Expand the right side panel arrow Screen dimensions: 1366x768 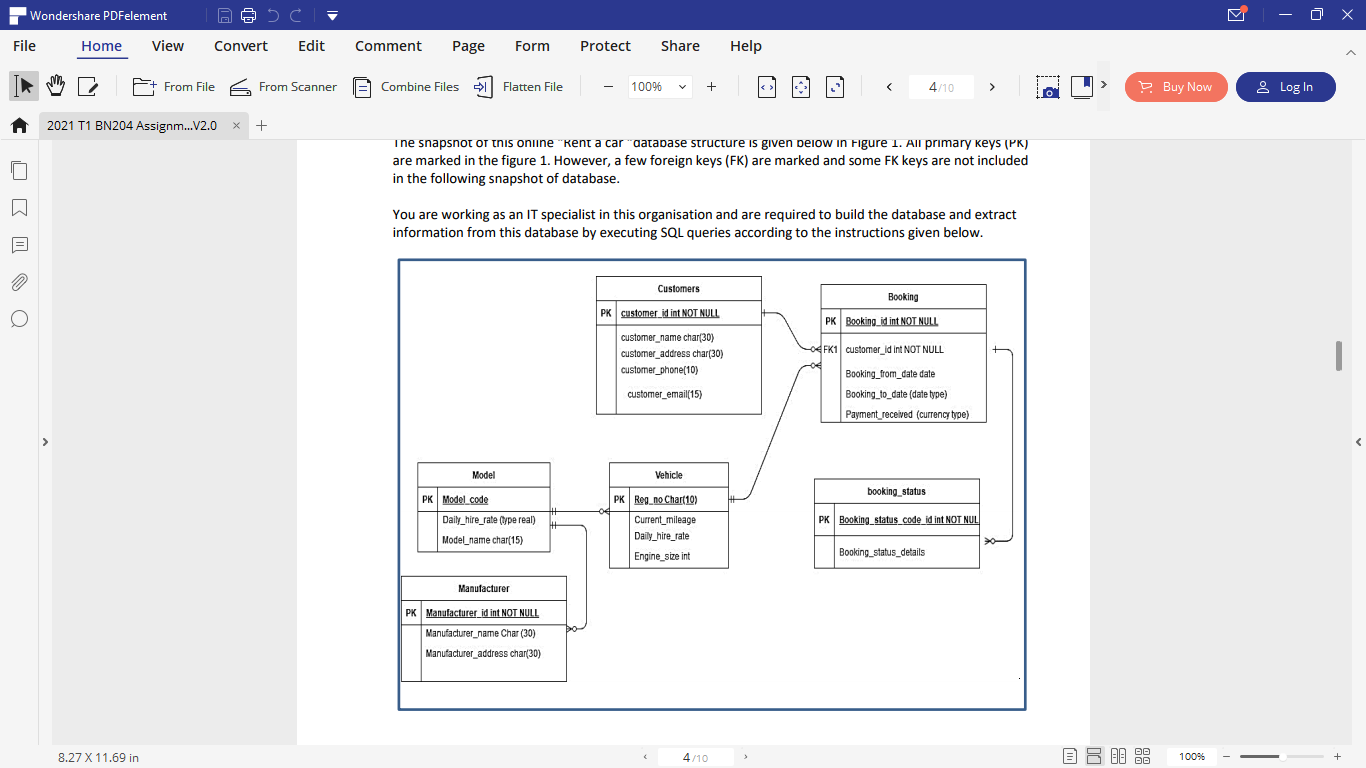1359,442
